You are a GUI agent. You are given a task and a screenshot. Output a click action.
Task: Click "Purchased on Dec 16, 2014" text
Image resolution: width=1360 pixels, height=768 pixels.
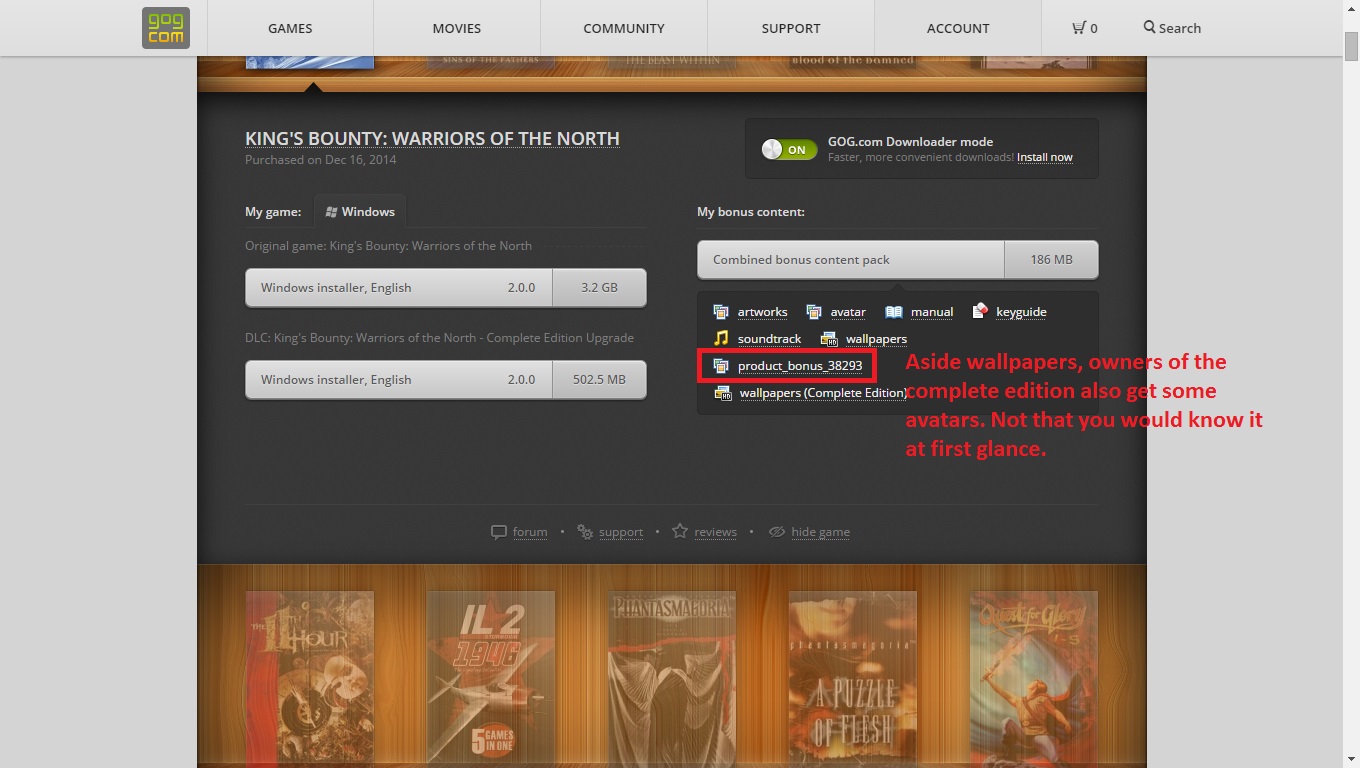(x=321, y=160)
